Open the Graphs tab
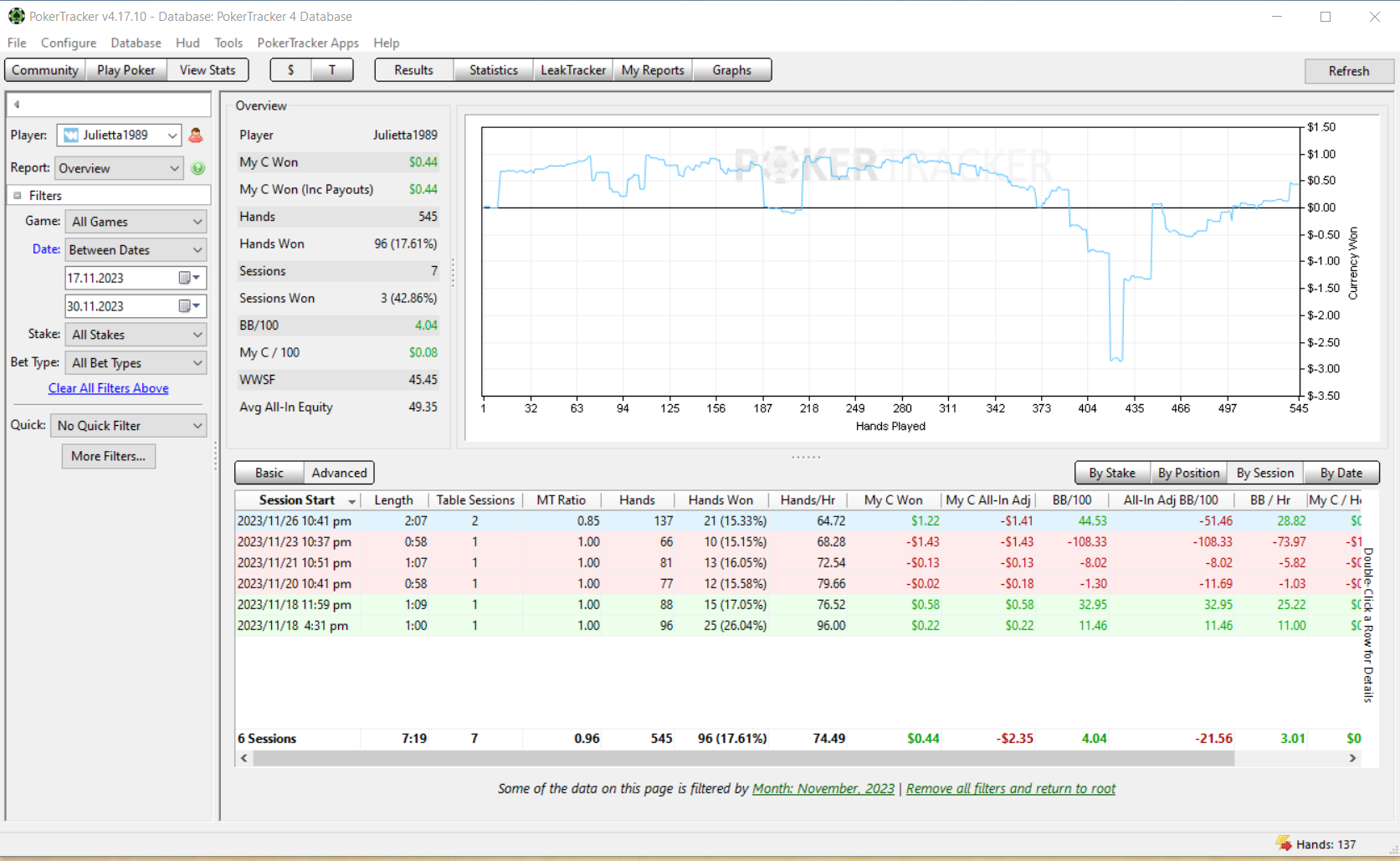Viewport: 1400px width, 861px height. click(732, 70)
